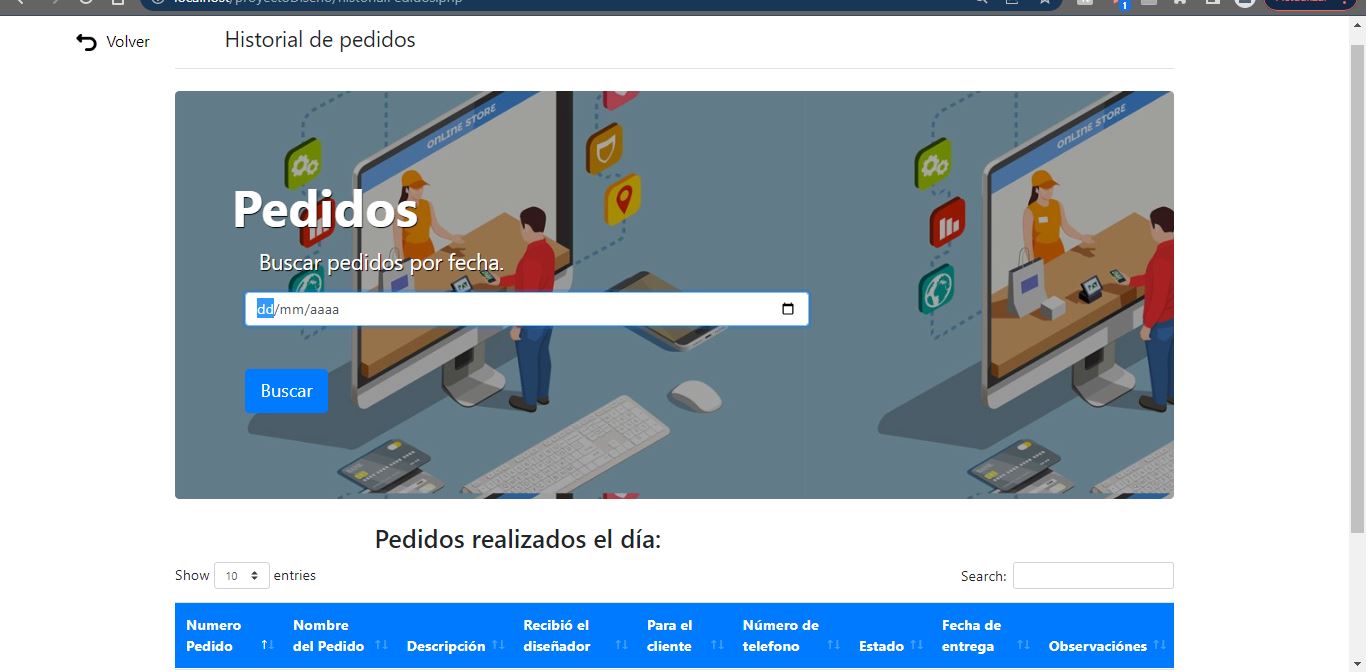Sort by Descripción column arrows

click(496, 646)
